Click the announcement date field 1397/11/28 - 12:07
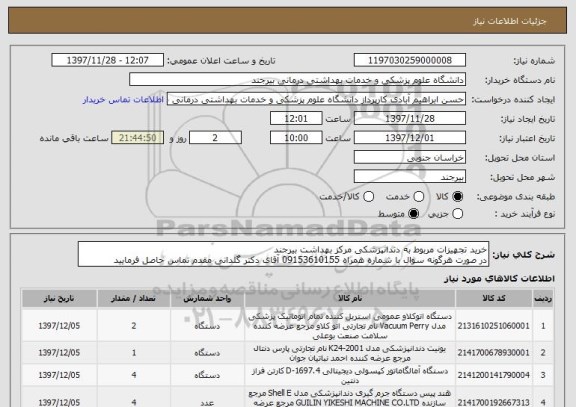This screenshot has width=576, height=407. (108, 60)
